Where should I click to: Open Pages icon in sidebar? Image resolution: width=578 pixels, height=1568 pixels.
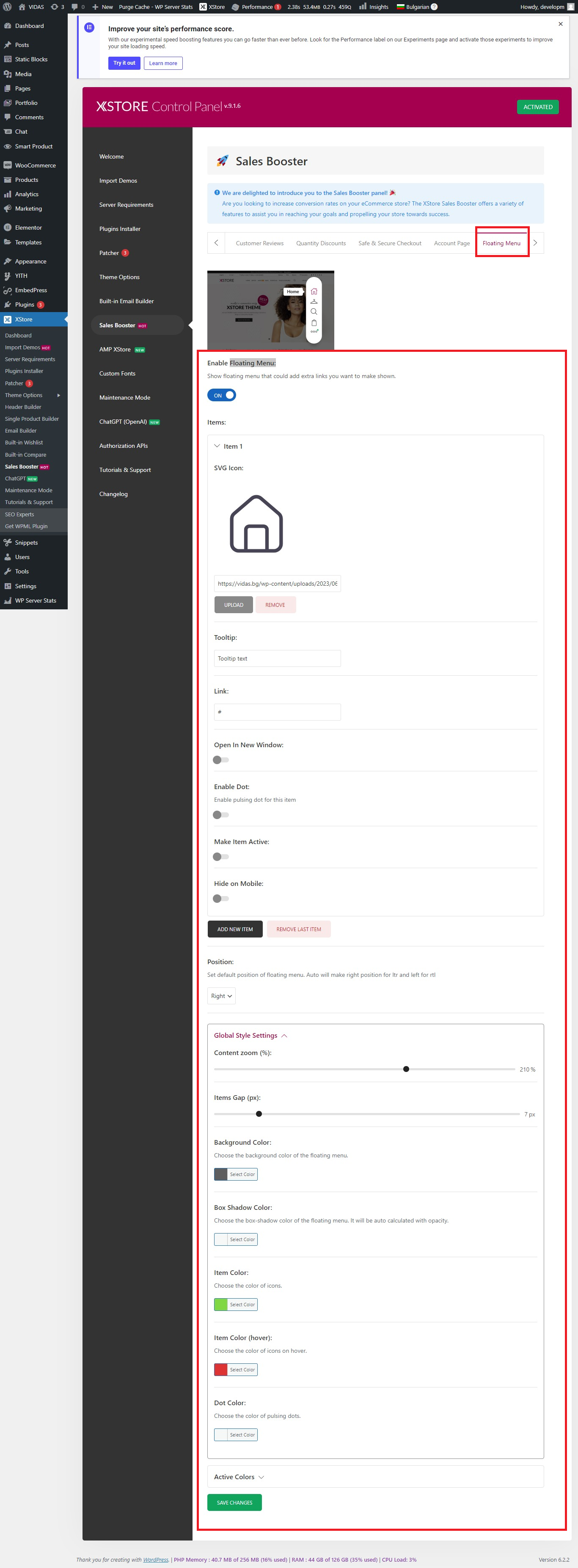point(7,88)
